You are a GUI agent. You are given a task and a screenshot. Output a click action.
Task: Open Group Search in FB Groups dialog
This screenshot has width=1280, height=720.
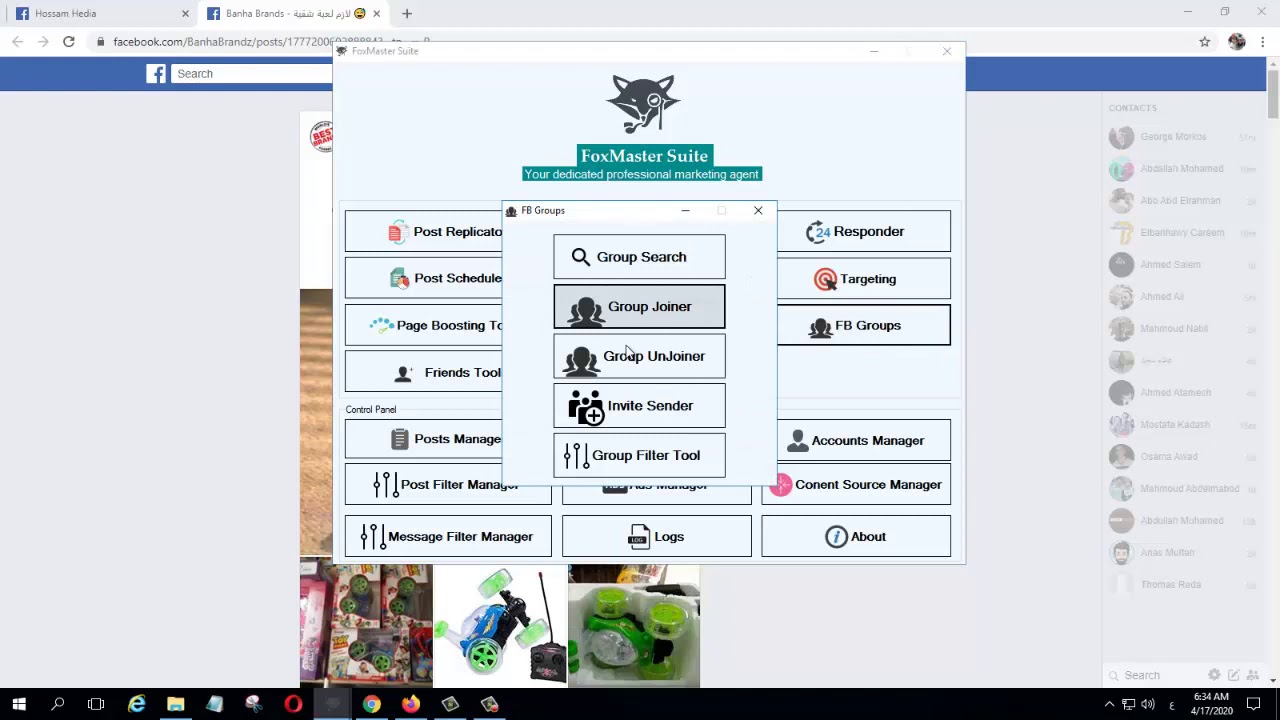[x=639, y=257]
